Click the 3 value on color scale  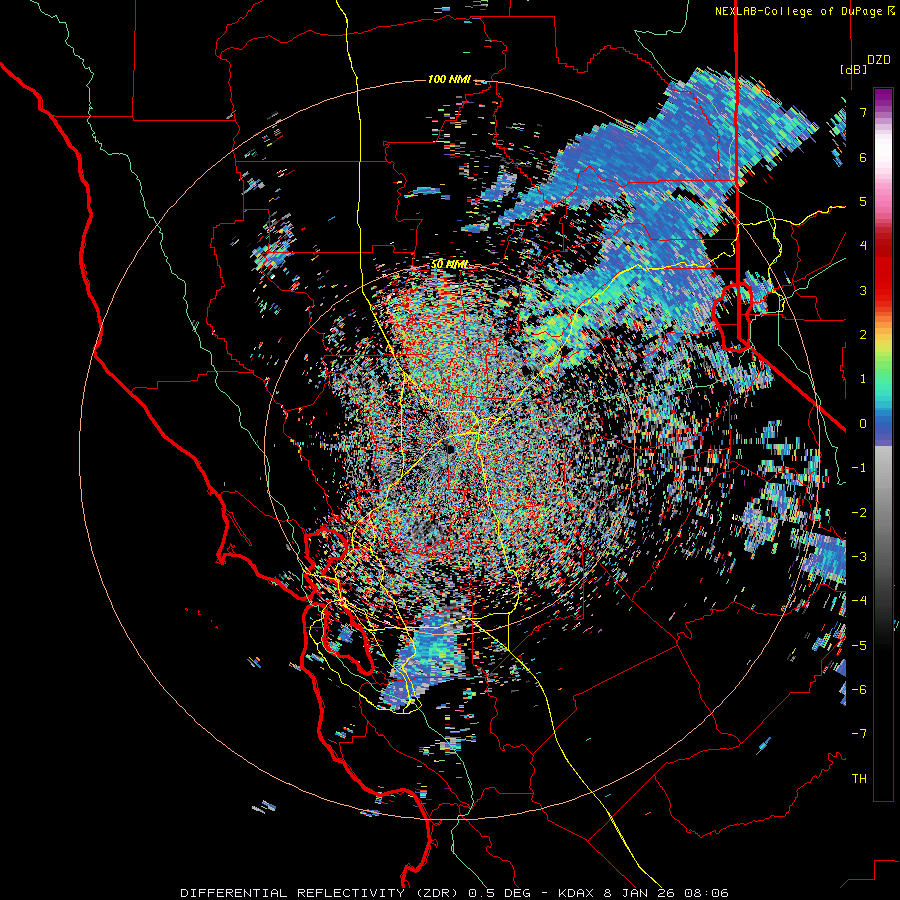coord(863,290)
